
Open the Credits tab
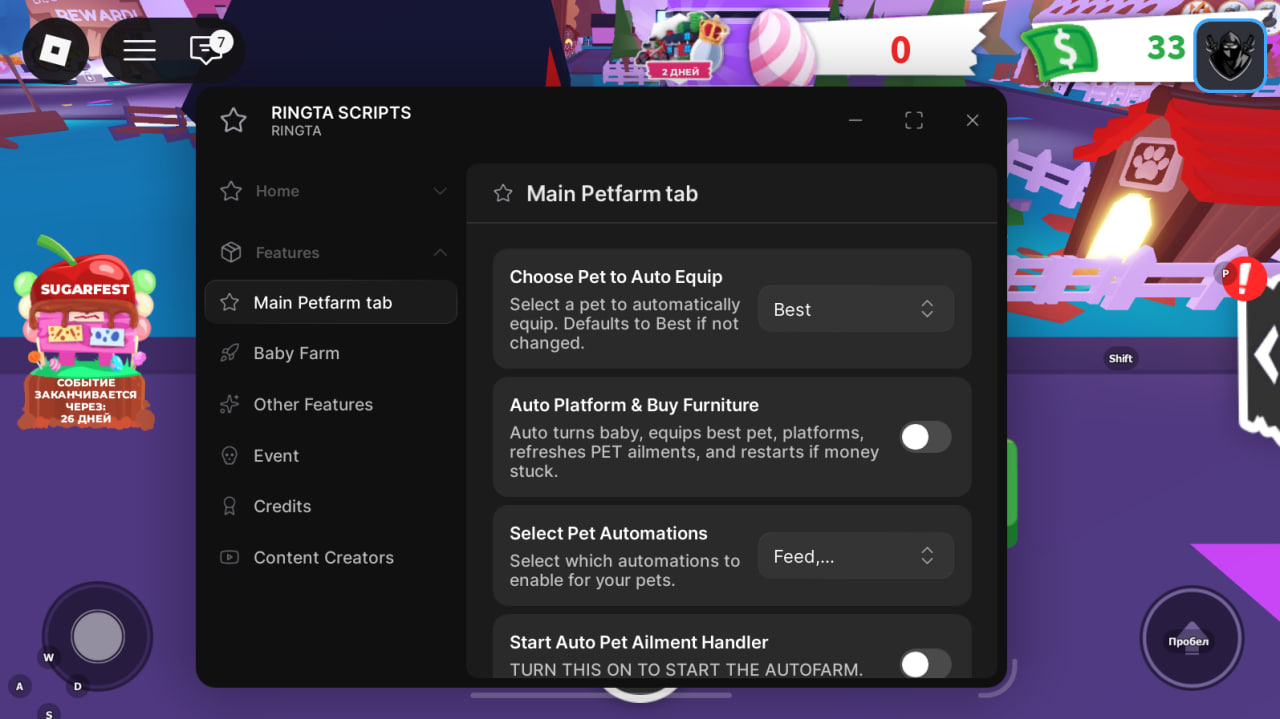point(331,506)
